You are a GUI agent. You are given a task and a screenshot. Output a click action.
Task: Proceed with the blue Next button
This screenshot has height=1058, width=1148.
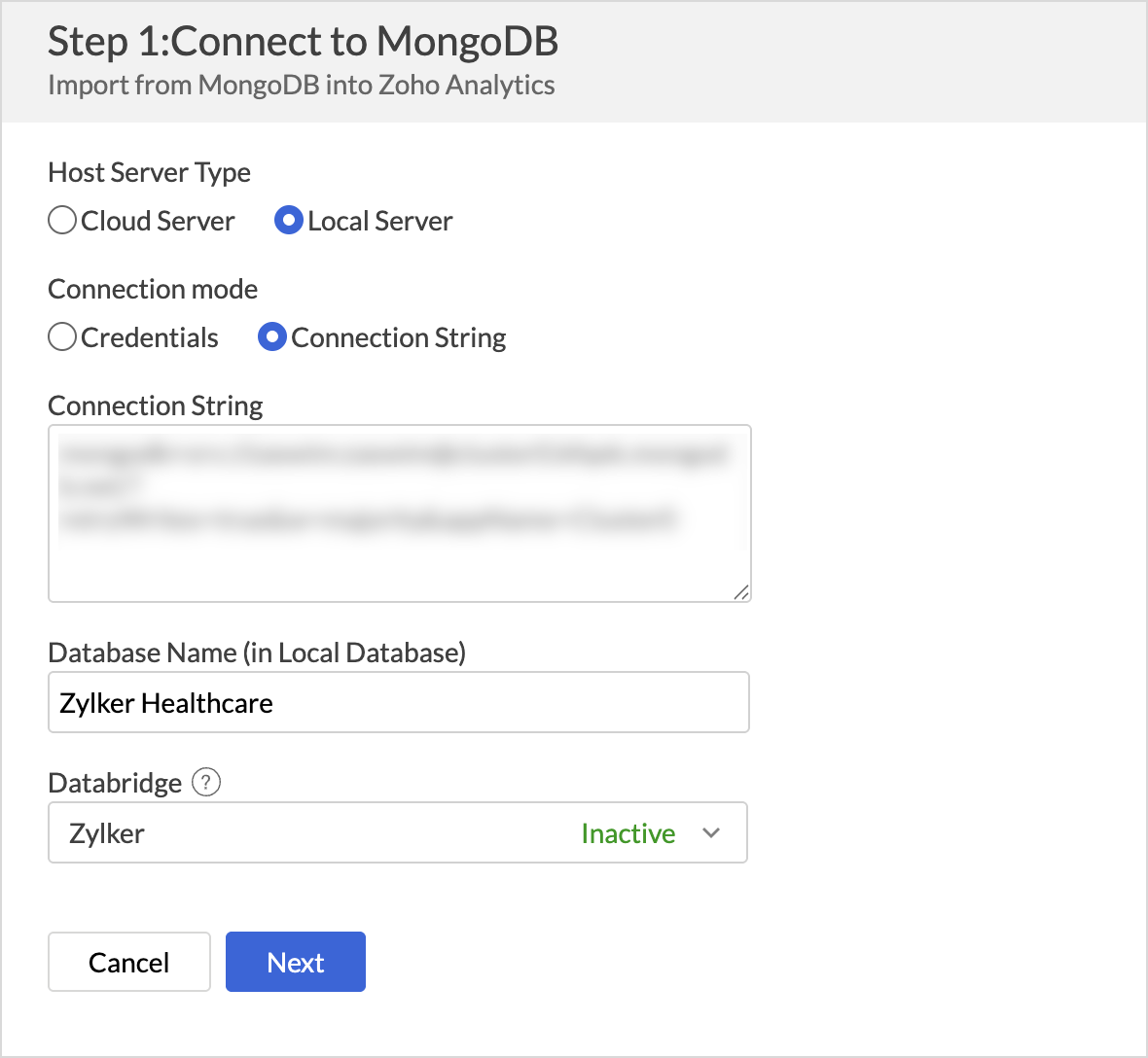295,962
